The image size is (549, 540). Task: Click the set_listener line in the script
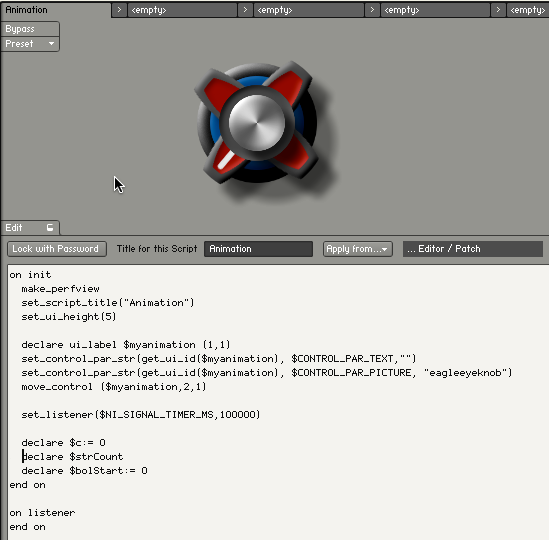pyautogui.click(x=141, y=415)
